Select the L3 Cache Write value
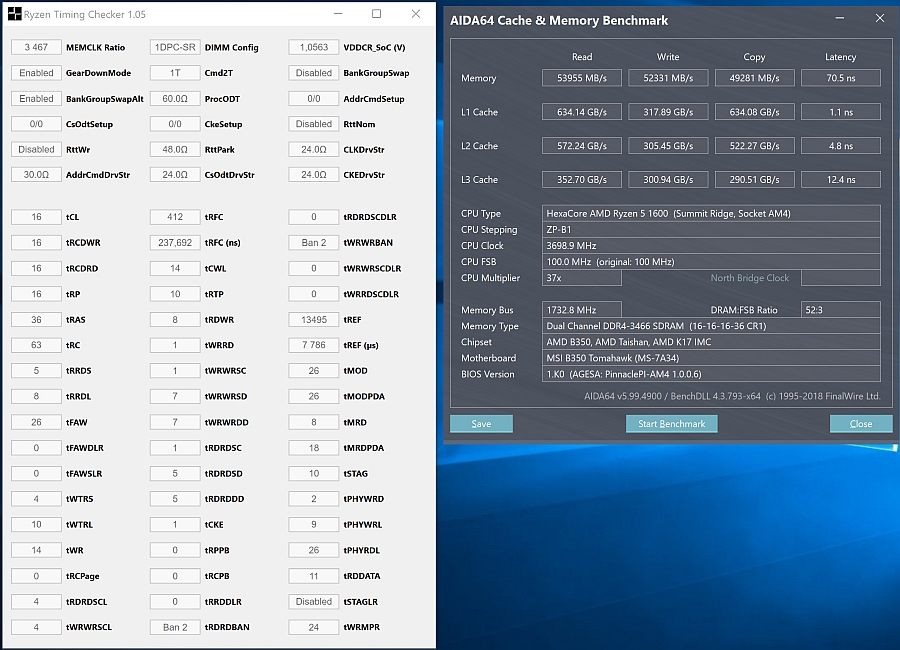The width and height of the screenshot is (900, 650). (668, 180)
